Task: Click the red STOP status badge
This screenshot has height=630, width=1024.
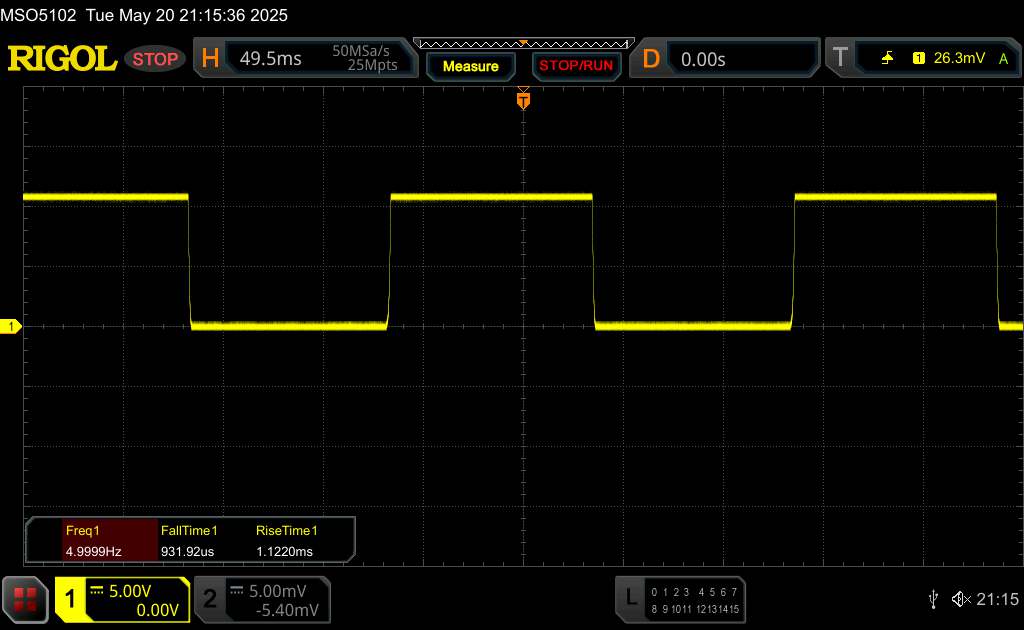Action: coord(155,59)
